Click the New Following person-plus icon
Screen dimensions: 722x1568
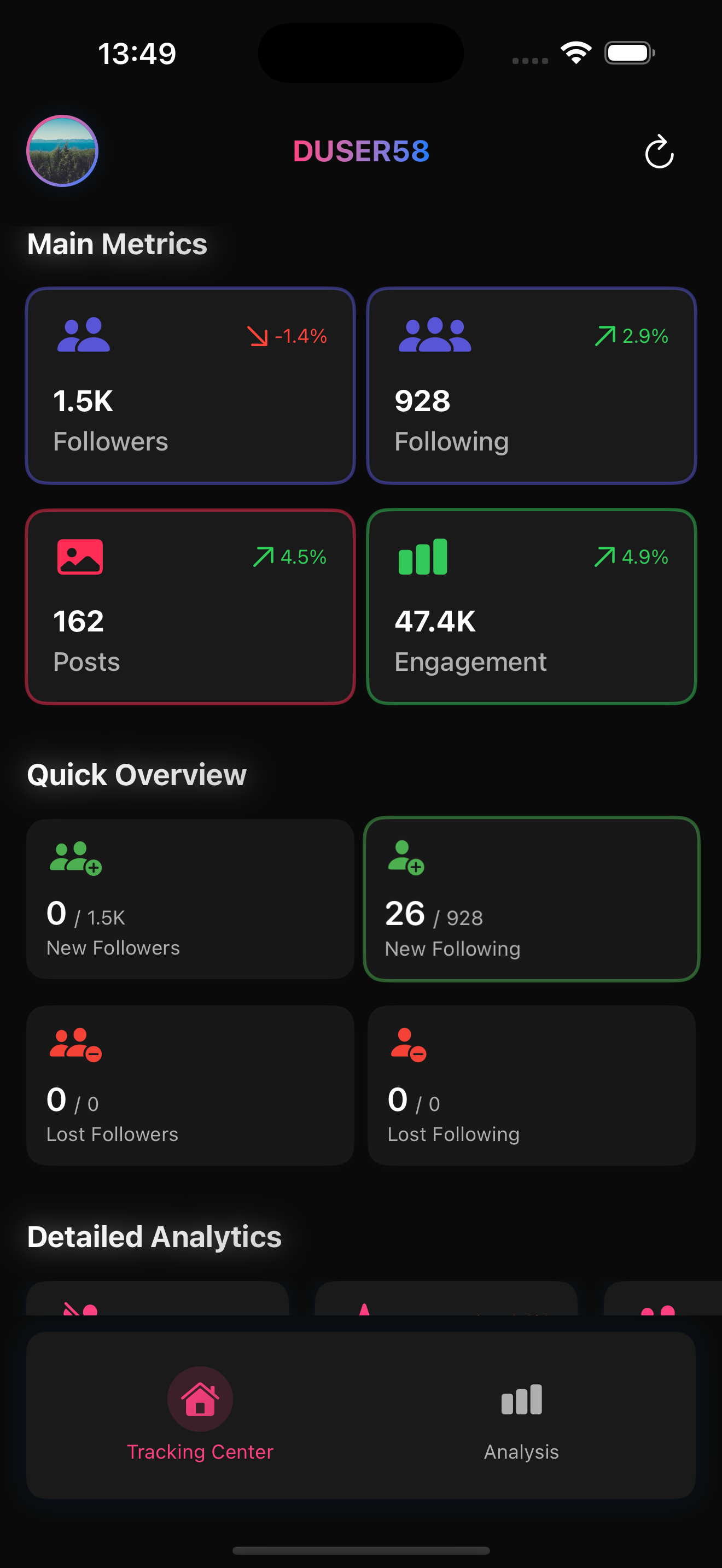pyautogui.click(x=404, y=861)
